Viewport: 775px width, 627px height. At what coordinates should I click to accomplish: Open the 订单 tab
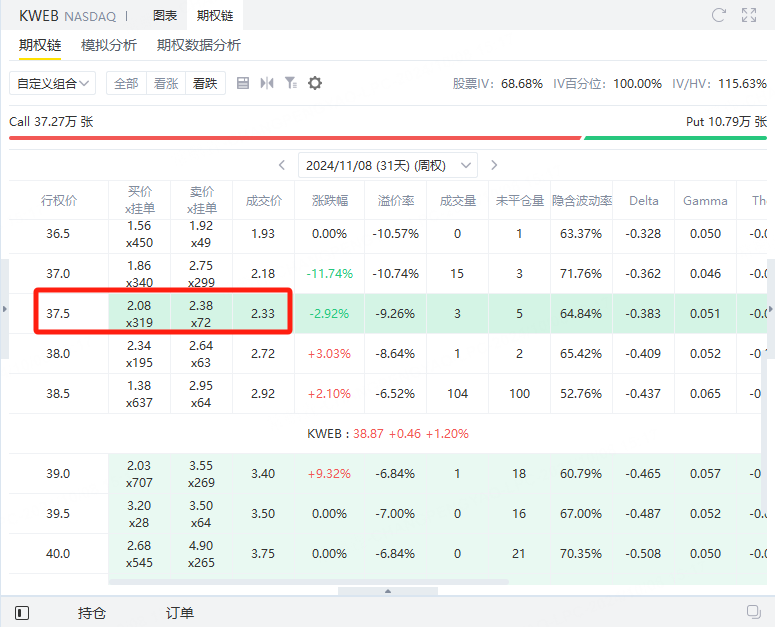pyautogui.click(x=180, y=613)
